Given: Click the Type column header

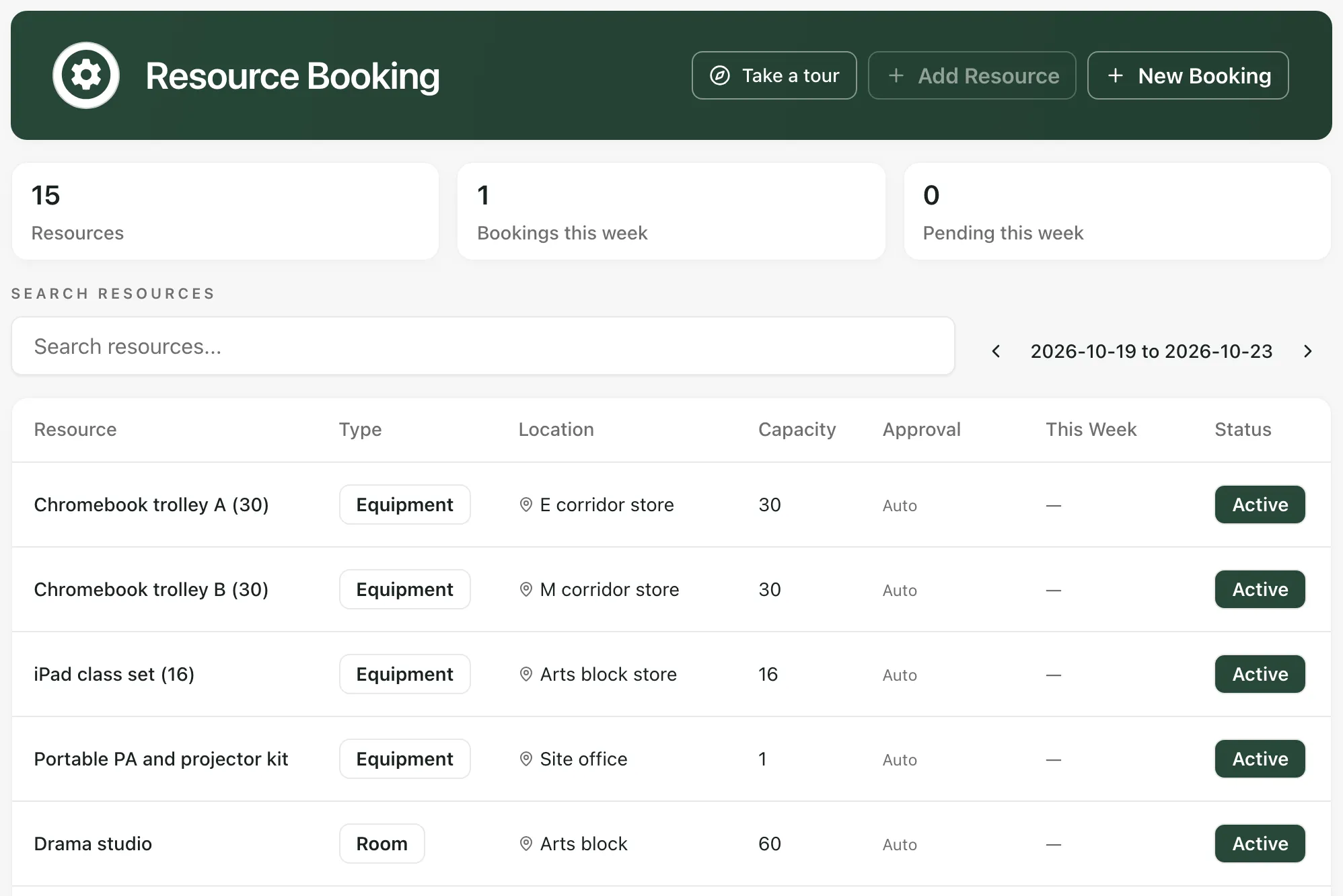Looking at the screenshot, I should coord(360,429).
